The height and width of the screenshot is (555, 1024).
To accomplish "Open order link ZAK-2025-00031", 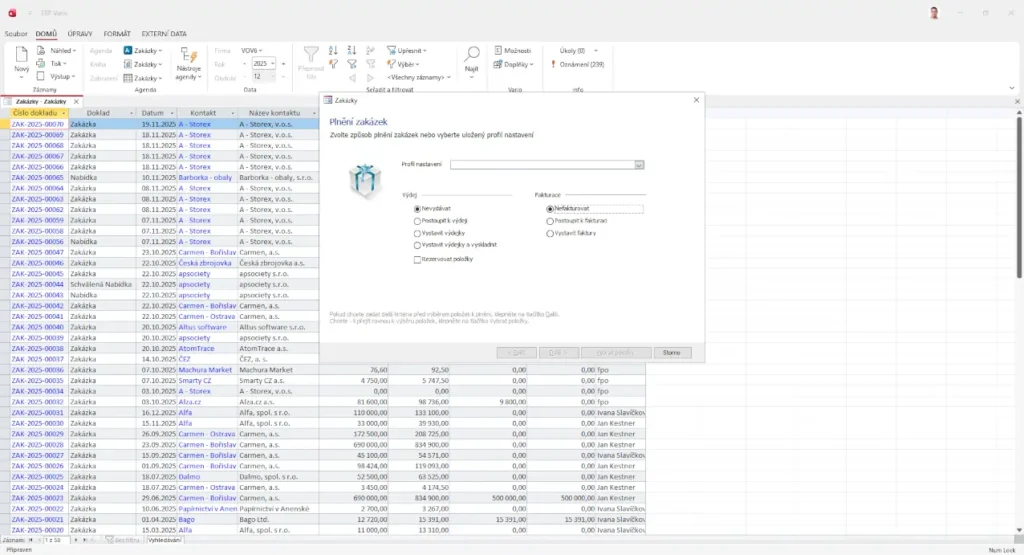I will [x=37, y=412].
